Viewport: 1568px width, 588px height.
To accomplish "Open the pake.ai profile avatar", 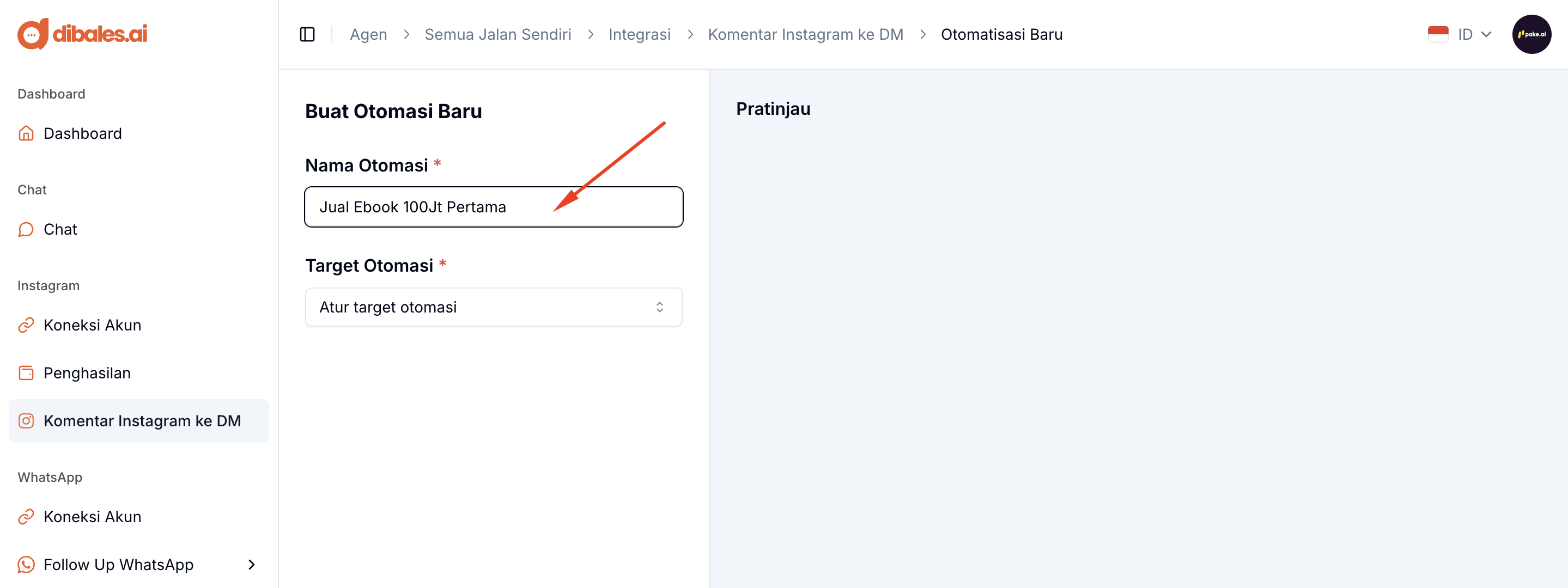I will (1531, 35).
